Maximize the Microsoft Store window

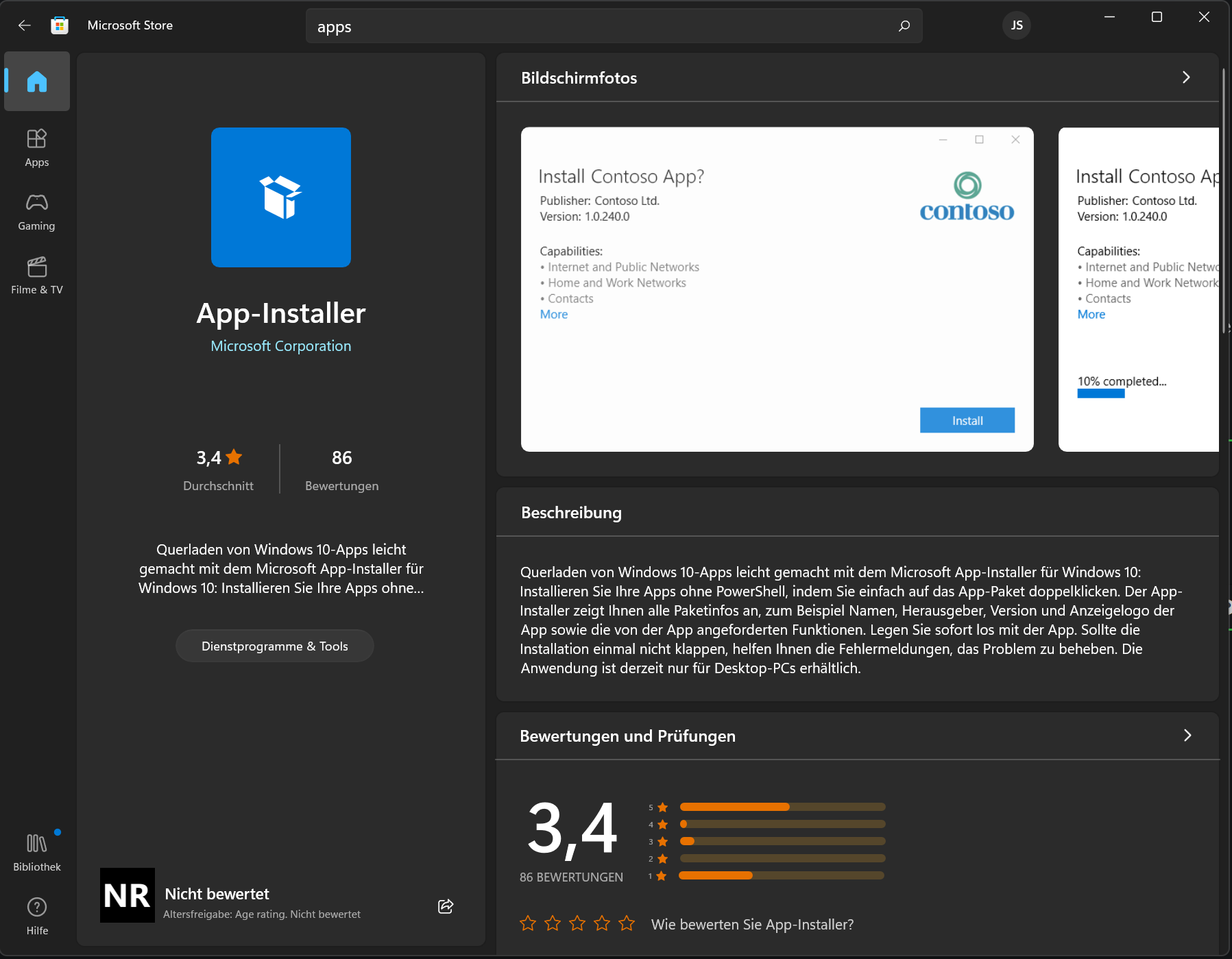tap(1157, 17)
